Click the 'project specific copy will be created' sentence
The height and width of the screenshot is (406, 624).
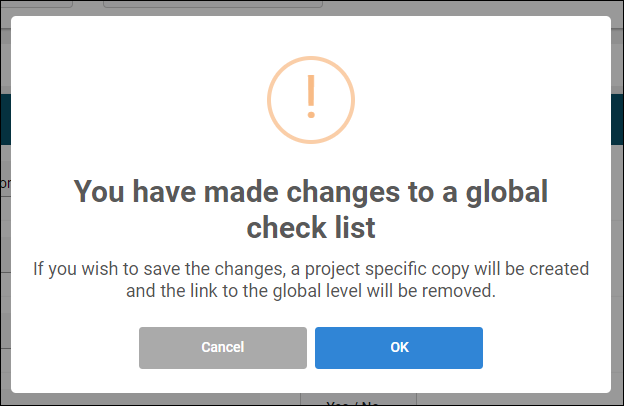[447, 269]
